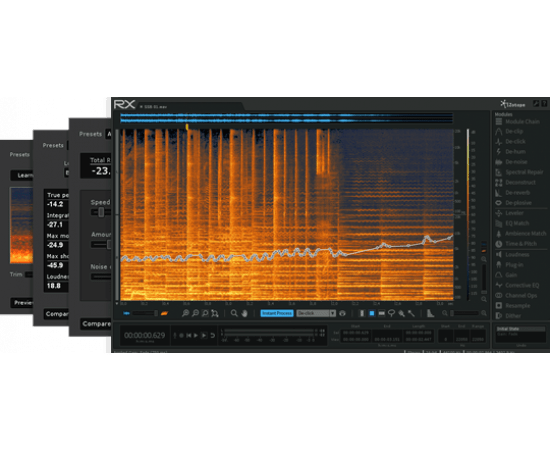Open the Module Chain module
The height and width of the screenshot is (450, 550).
click(x=518, y=122)
